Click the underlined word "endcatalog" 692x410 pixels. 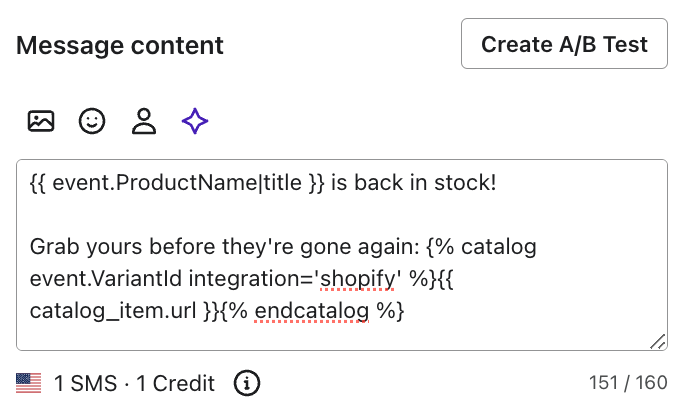312,310
